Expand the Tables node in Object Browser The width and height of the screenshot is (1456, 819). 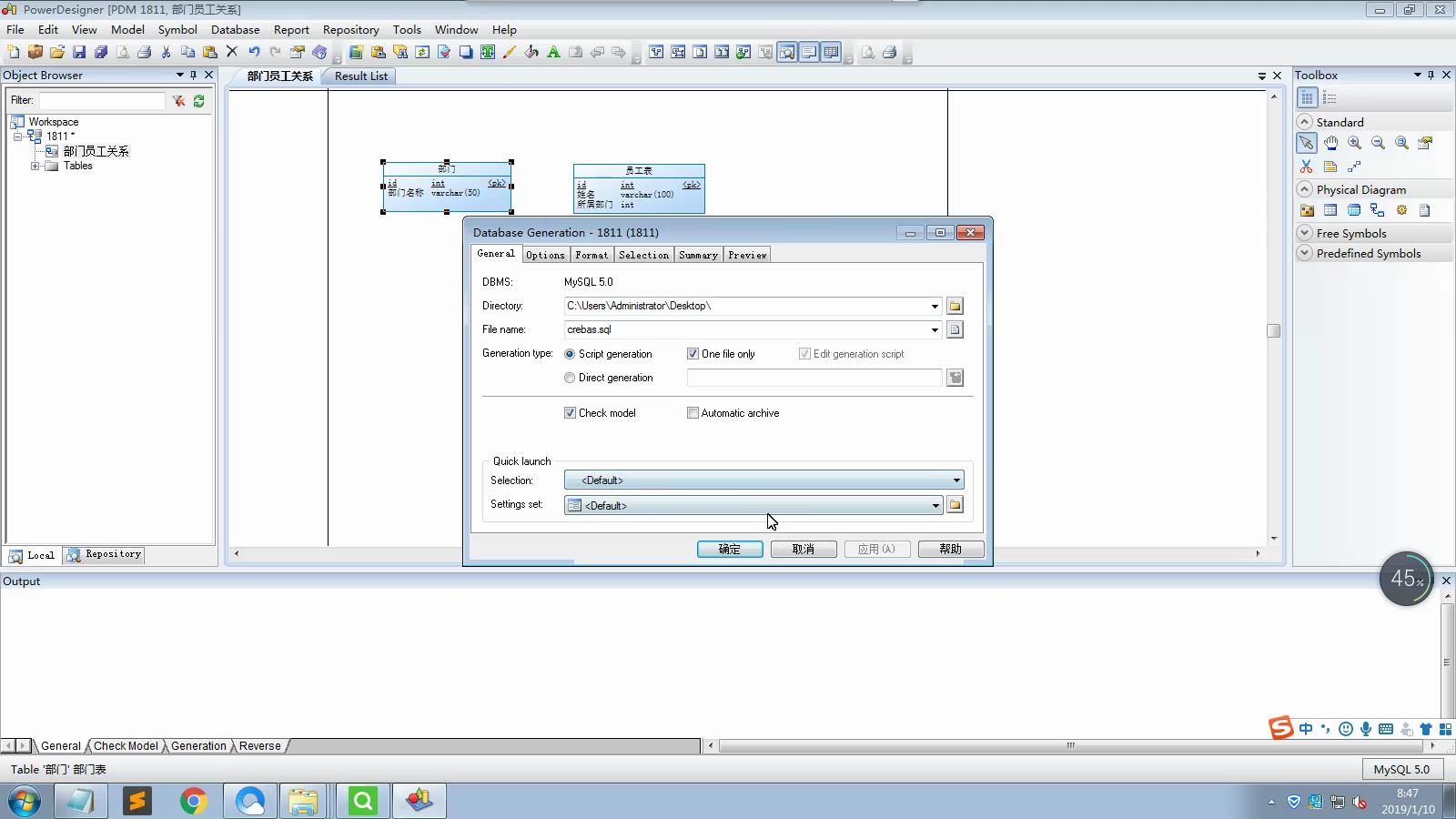(35, 166)
